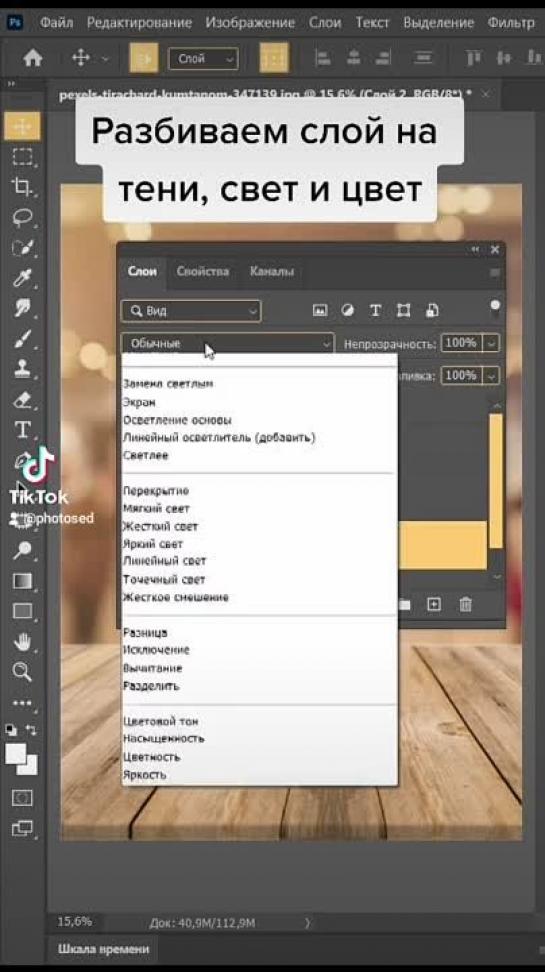Delete layer with trash icon

[466, 604]
